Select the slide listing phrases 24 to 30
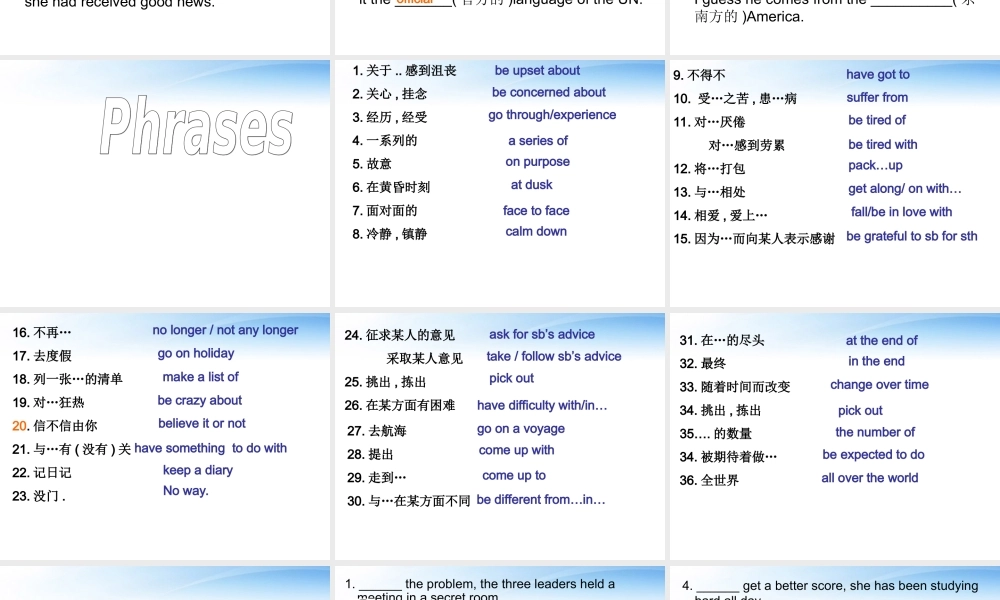The height and width of the screenshot is (600, 1000). [x=500, y=436]
